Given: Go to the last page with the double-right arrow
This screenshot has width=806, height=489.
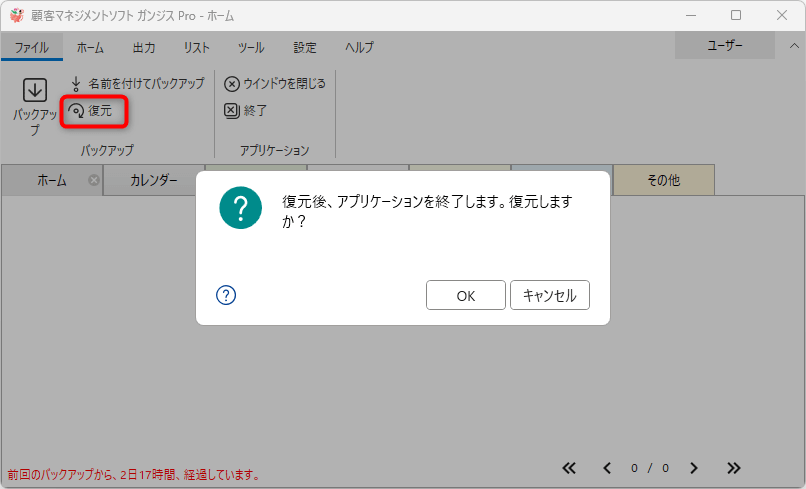Looking at the screenshot, I should point(734,468).
